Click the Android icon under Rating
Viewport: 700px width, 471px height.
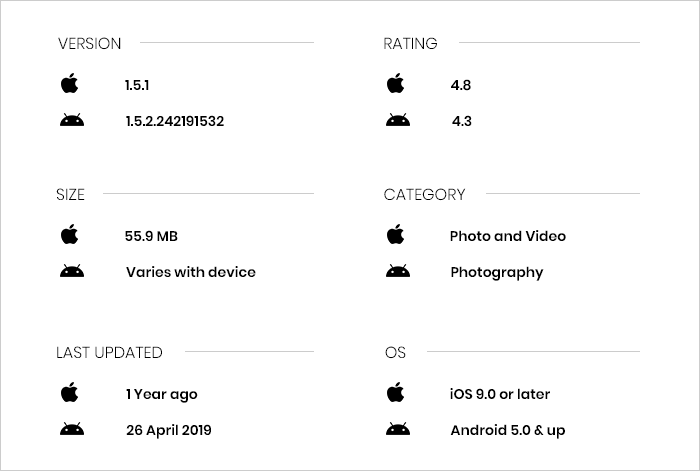[398, 120]
